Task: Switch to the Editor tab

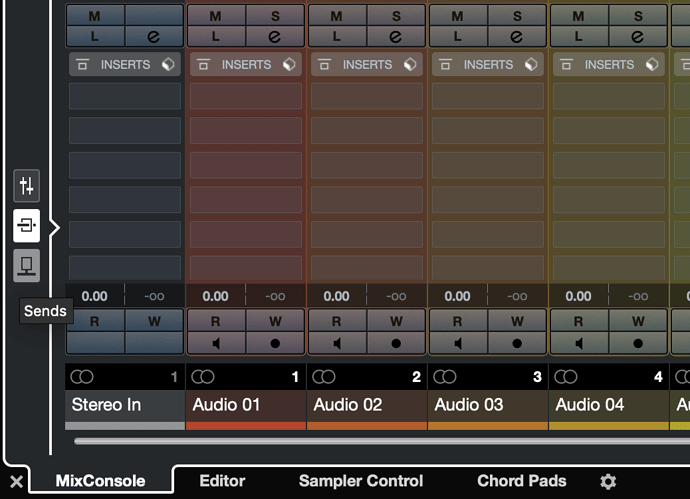Action: click(x=222, y=481)
